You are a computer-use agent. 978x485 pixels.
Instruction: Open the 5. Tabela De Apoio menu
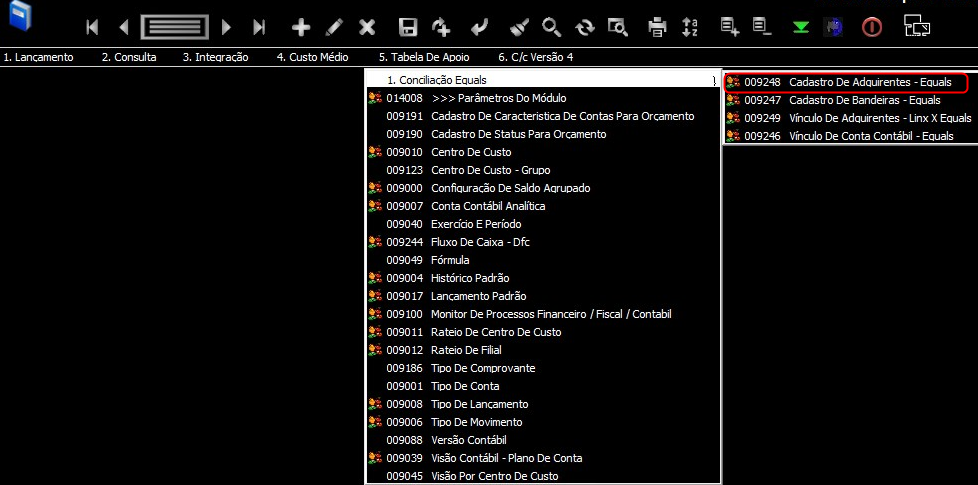pos(424,57)
